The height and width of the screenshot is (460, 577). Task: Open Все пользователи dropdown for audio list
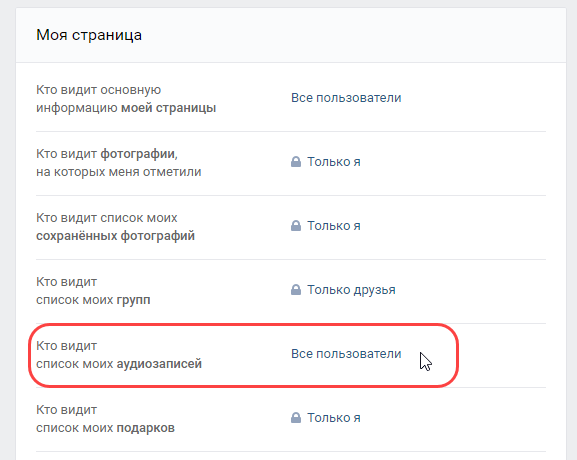(346, 354)
